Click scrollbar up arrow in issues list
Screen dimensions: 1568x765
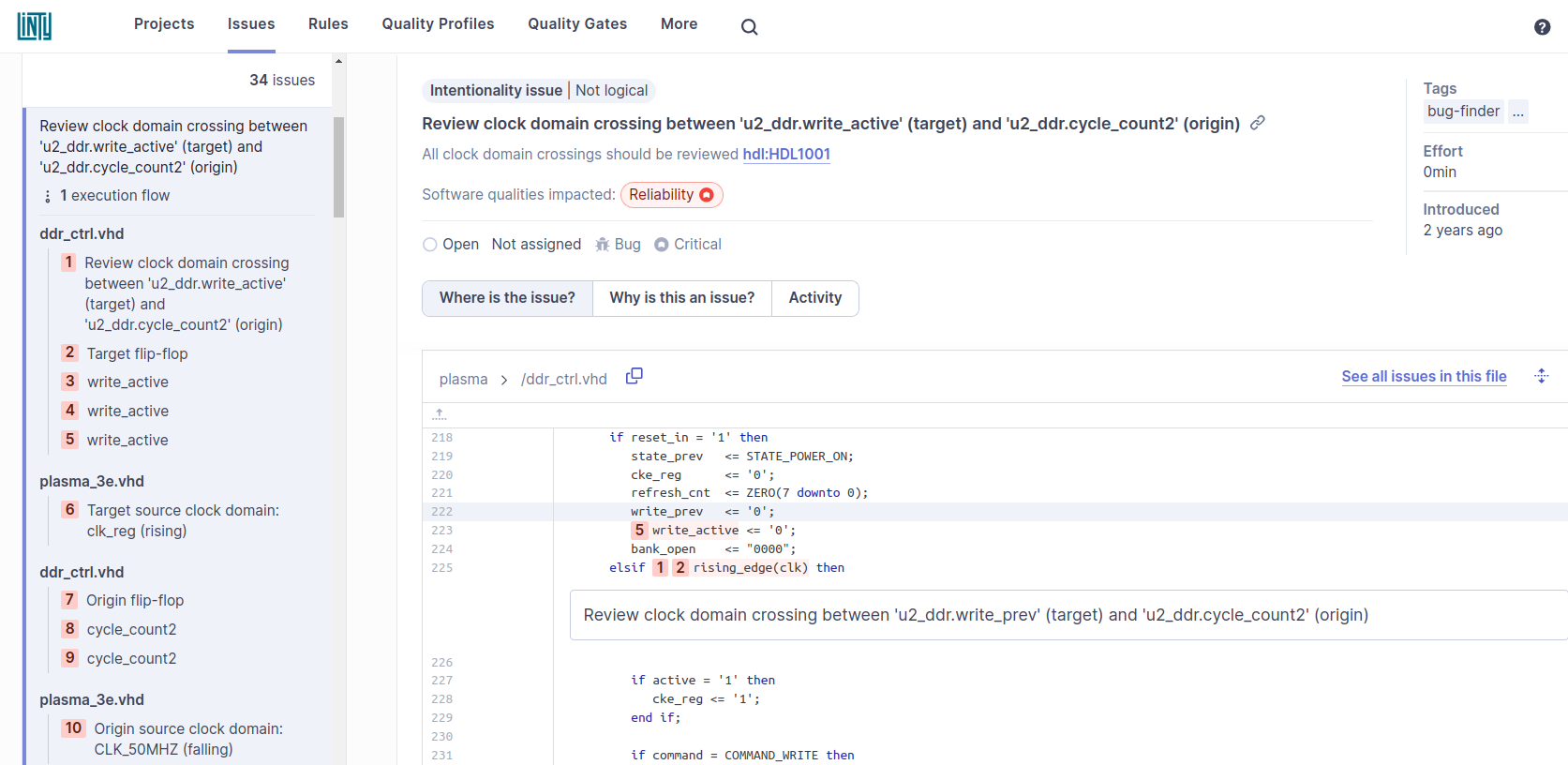339,62
